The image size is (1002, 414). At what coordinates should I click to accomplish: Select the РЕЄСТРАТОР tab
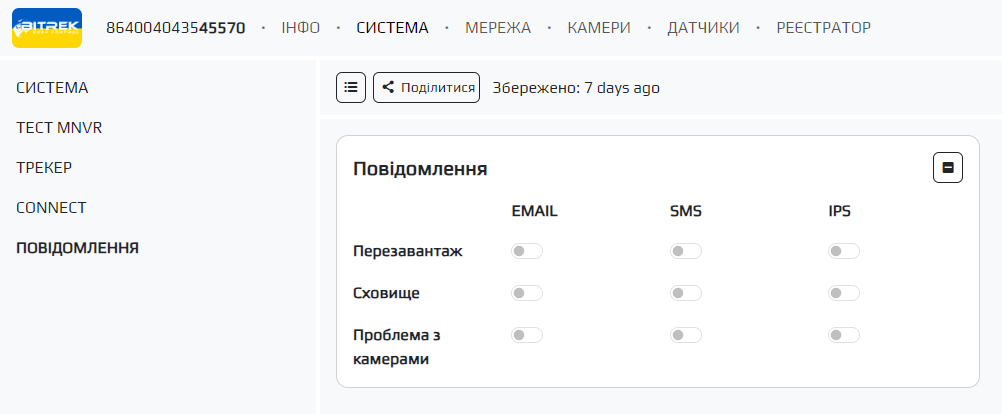pyautogui.click(x=823, y=28)
